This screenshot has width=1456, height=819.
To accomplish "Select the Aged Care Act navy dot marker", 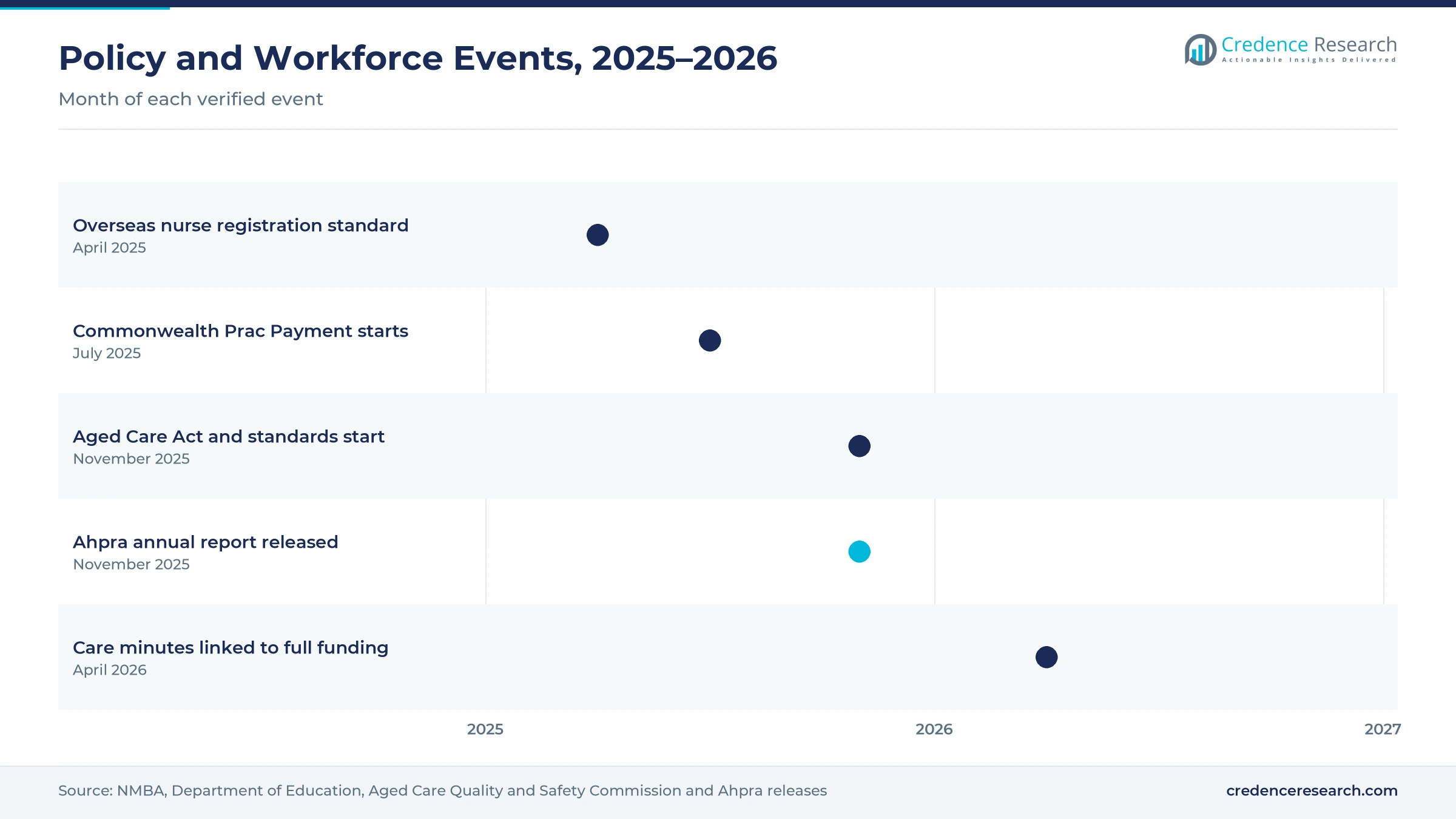I will pos(859,446).
